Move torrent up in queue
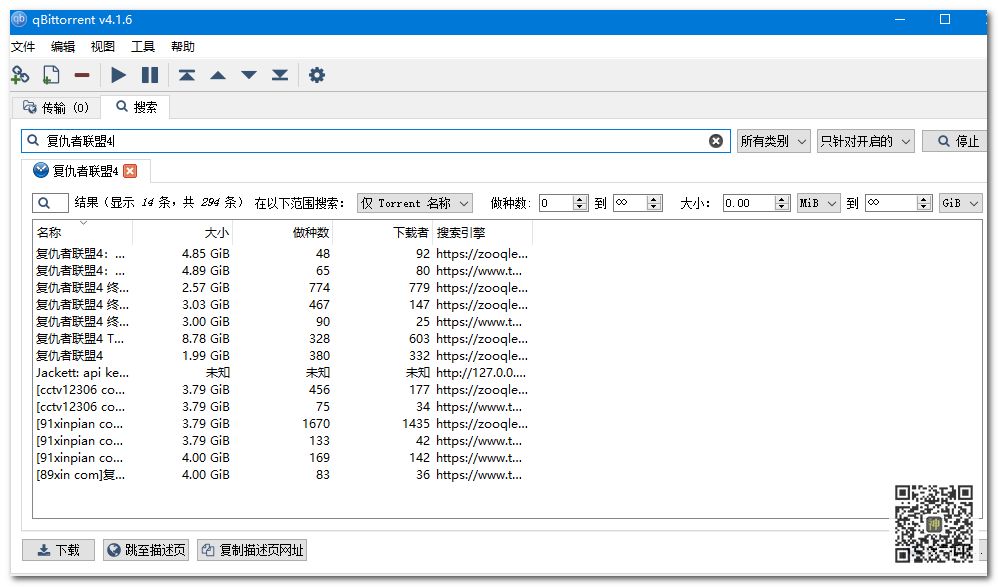 (x=218, y=75)
